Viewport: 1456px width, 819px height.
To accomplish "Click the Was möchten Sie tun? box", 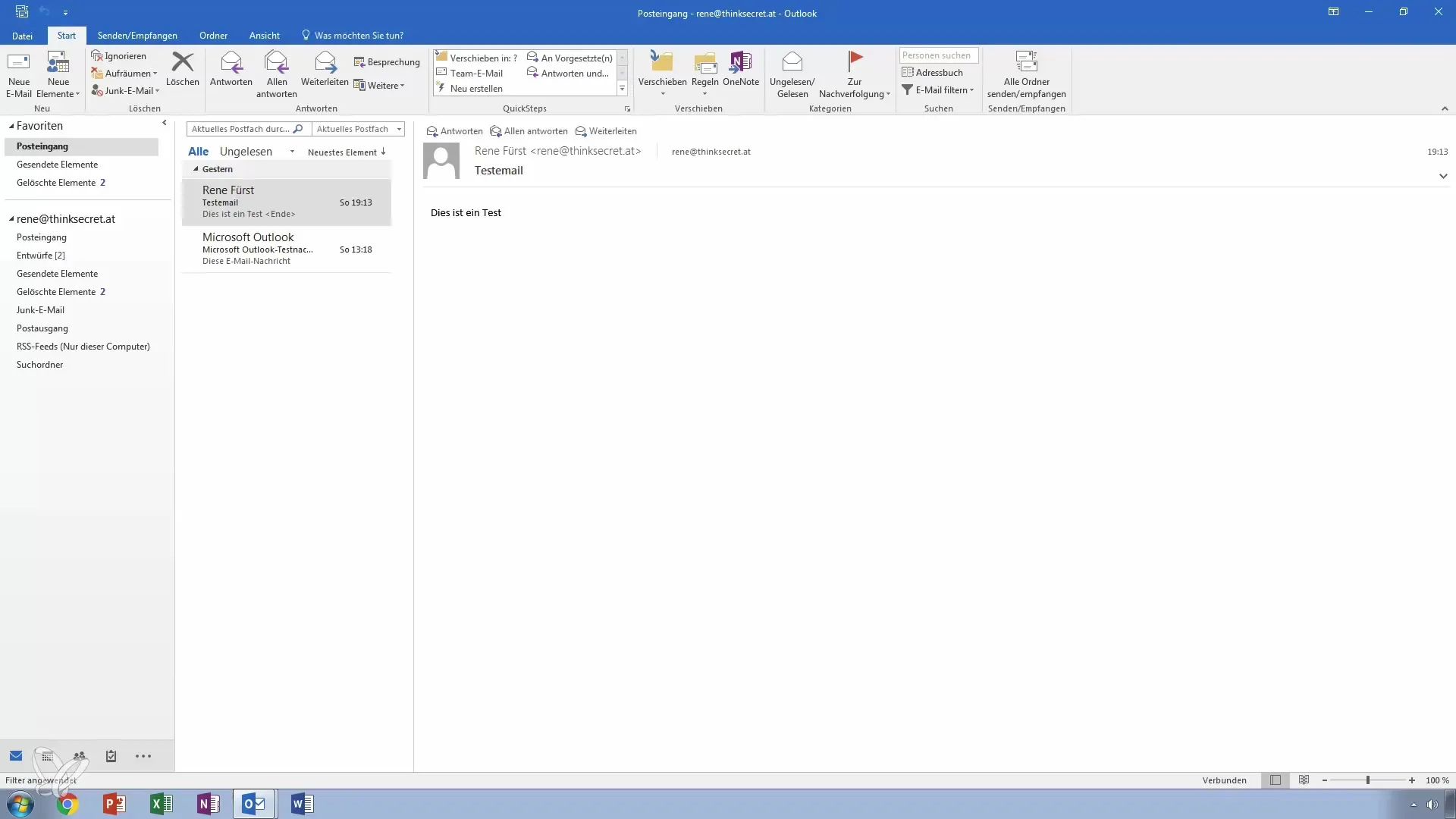I will tap(353, 36).
